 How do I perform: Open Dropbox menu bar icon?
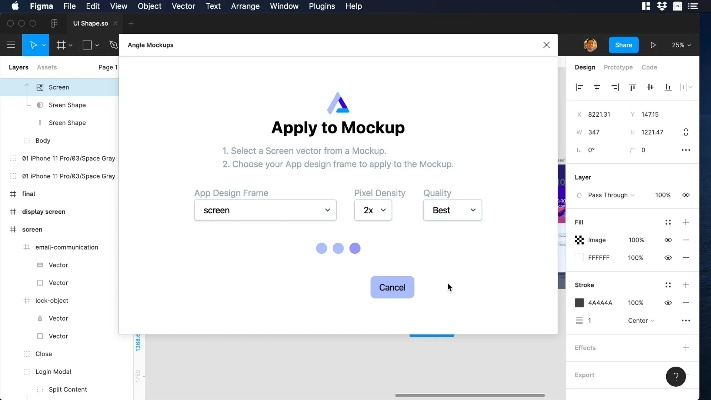point(662,6)
